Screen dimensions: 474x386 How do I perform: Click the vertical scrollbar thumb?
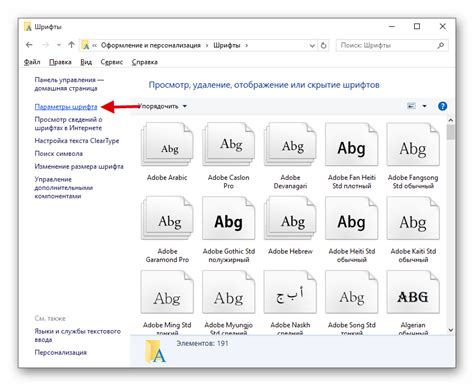451,132
